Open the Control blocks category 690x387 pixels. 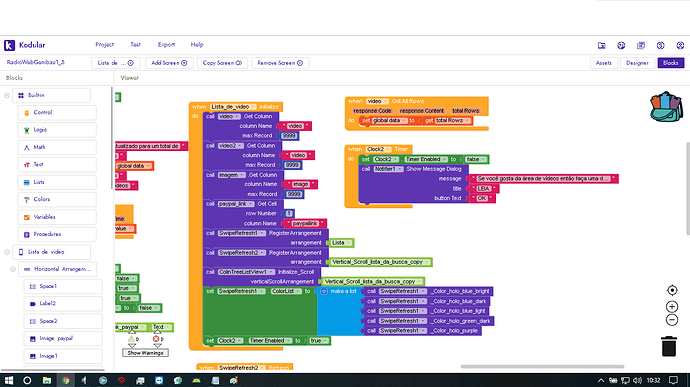click(57, 112)
